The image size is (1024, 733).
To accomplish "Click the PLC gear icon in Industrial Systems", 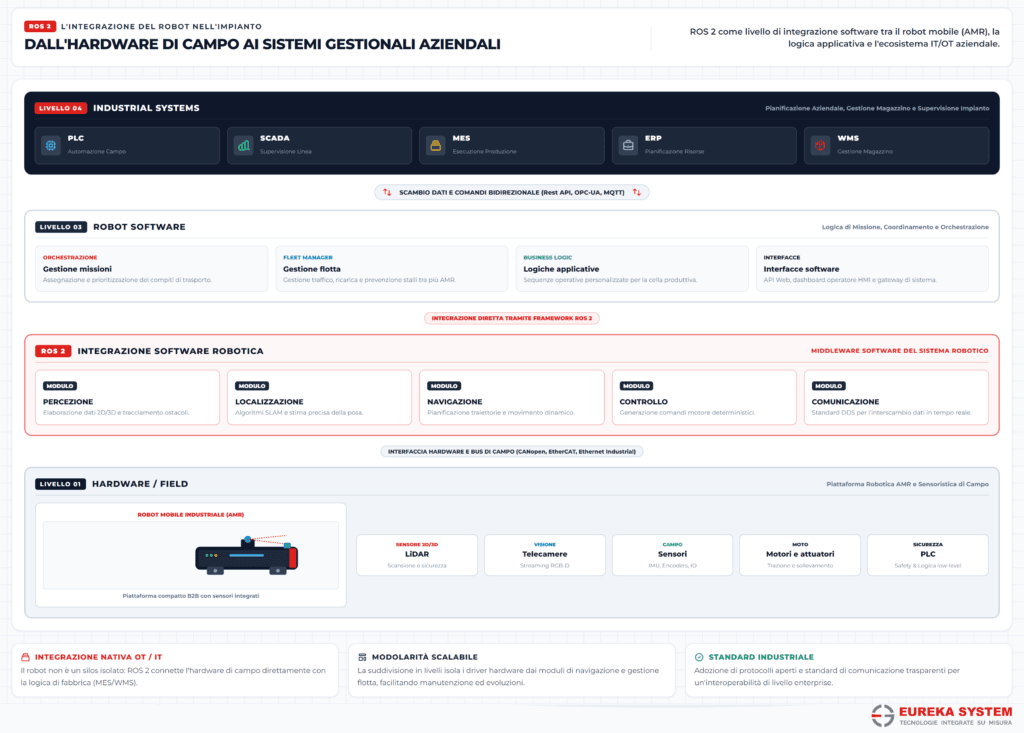I will point(51,145).
